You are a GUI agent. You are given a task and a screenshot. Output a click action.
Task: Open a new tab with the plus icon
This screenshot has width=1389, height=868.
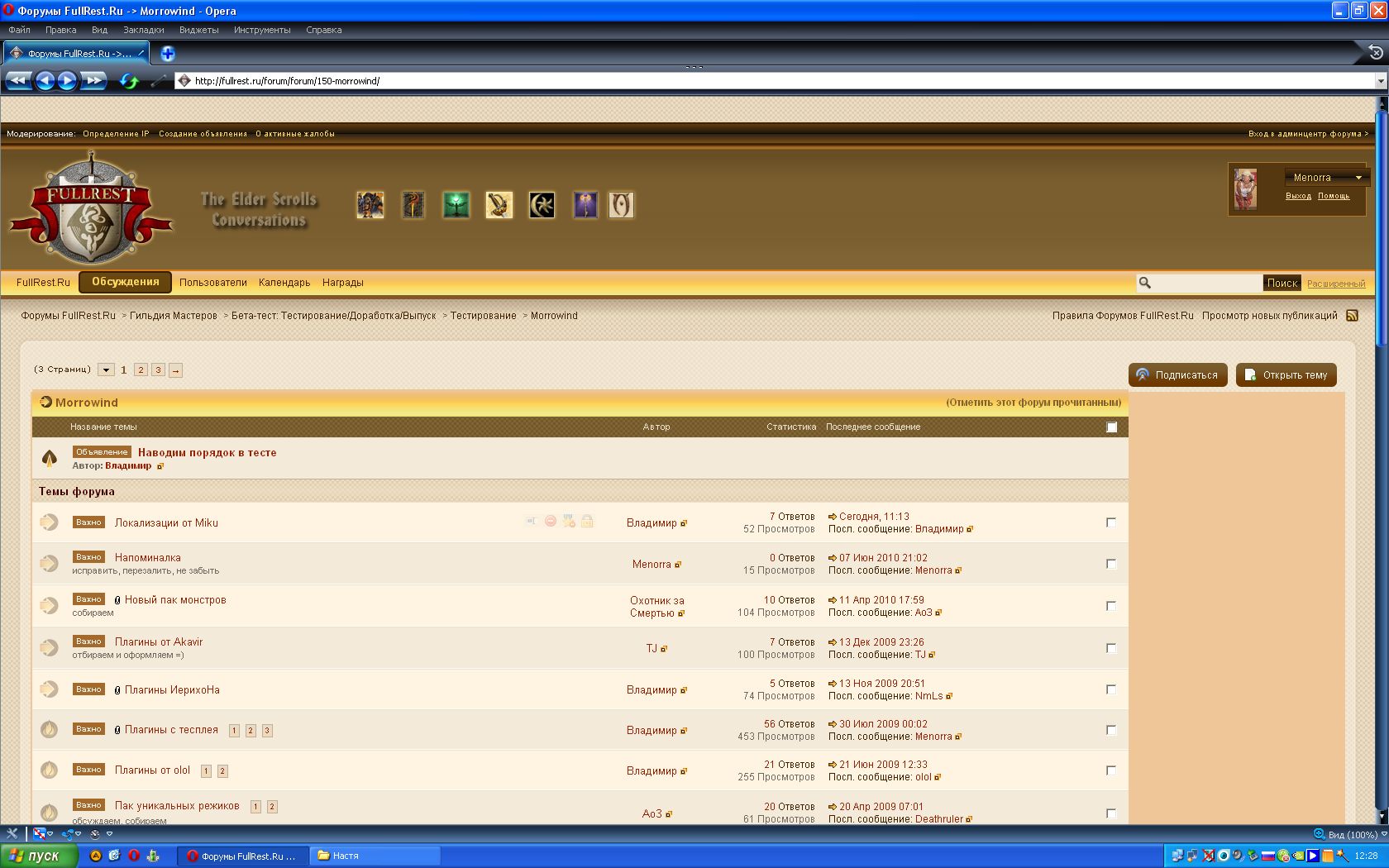[x=168, y=54]
